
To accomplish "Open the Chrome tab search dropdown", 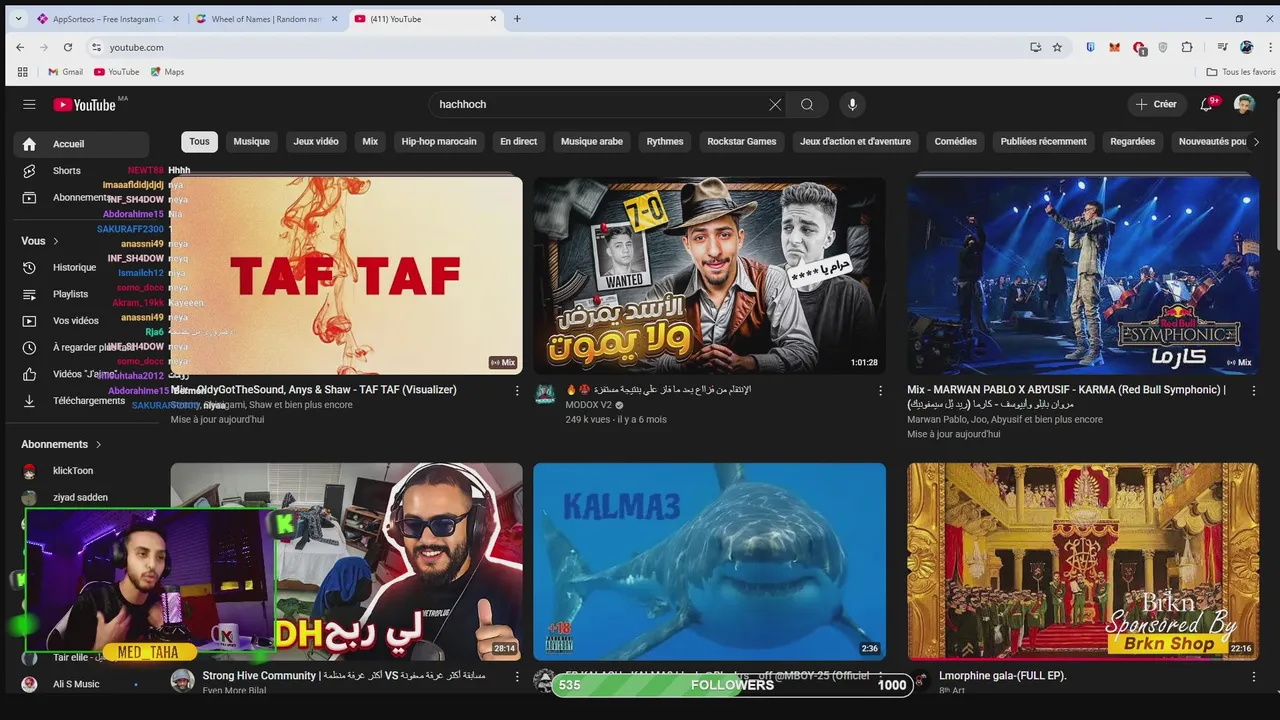I will click(x=18, y=19).
